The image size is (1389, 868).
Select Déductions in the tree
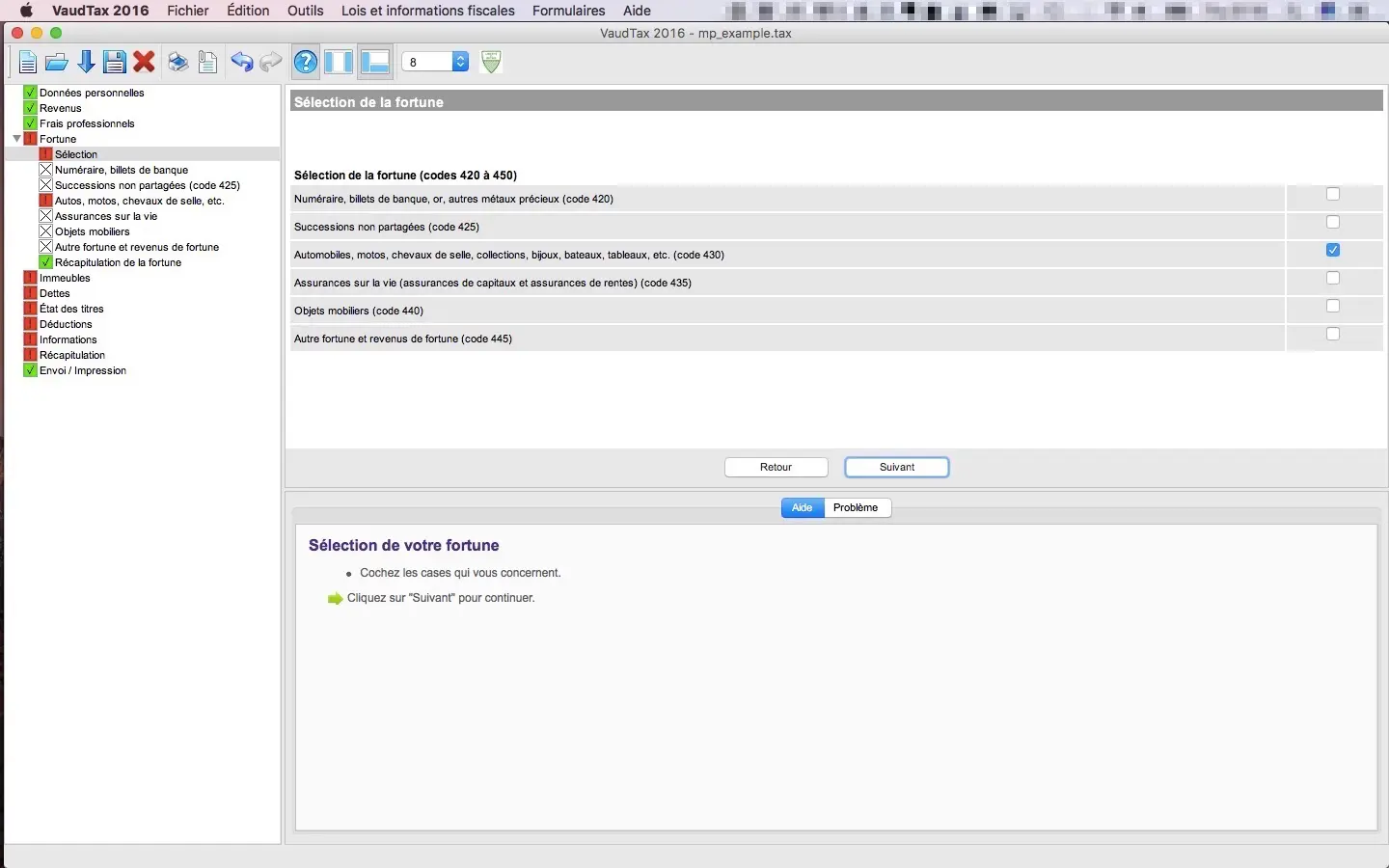pyautogui.click(x=66, y=324)
